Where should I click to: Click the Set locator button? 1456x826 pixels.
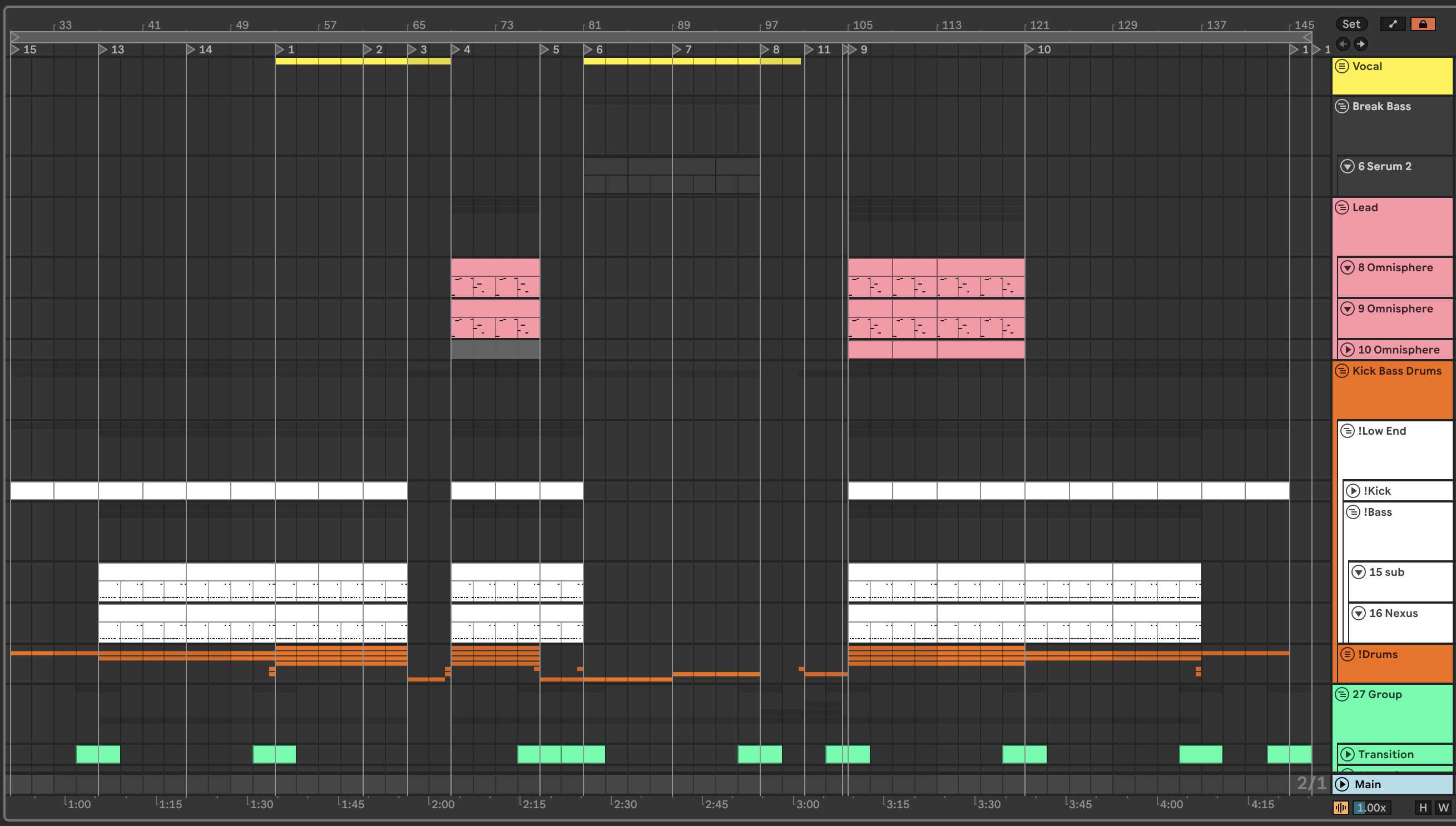click(1351, 24)
